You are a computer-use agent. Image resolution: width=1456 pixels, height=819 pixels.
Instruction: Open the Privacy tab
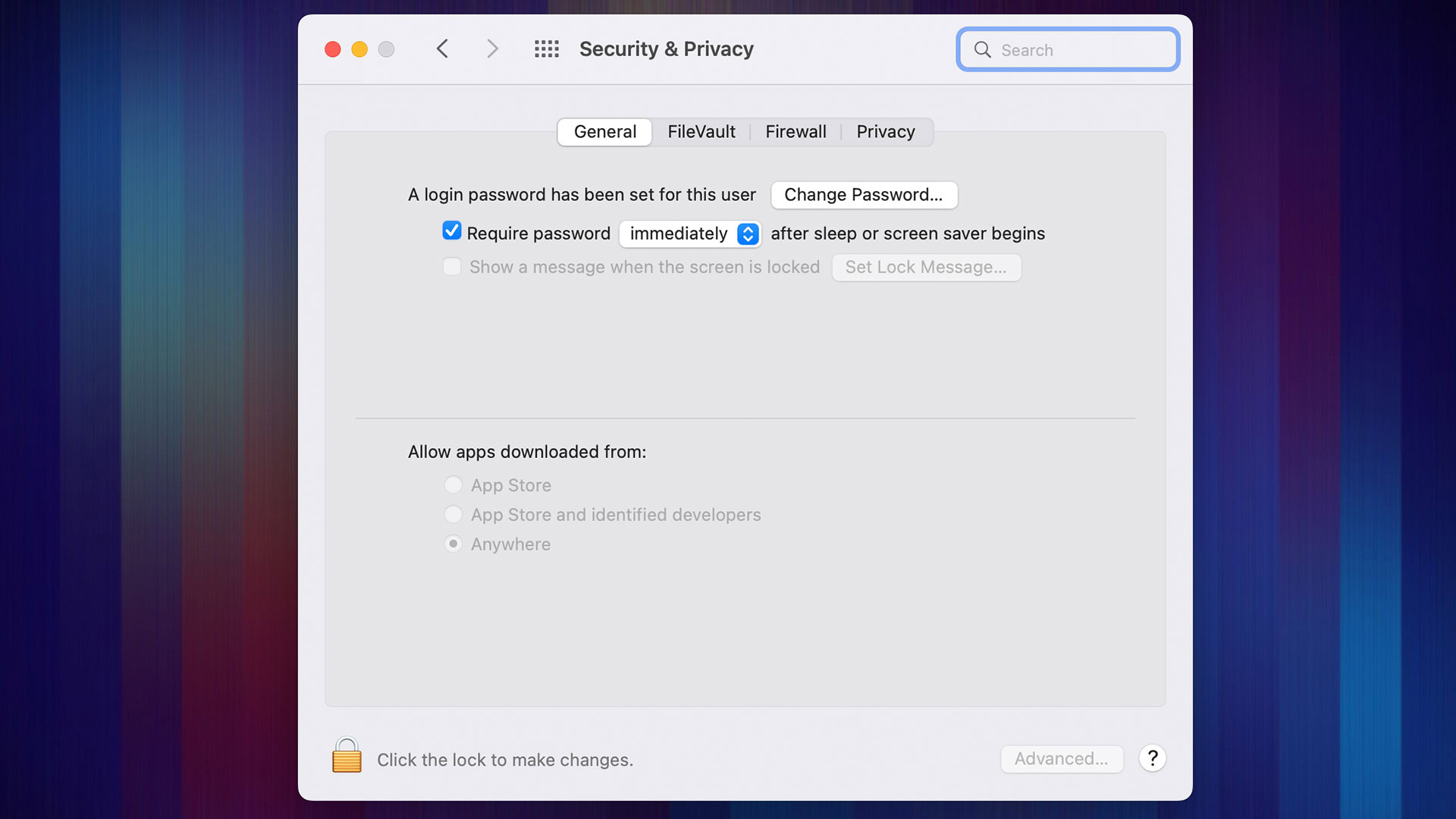(885, 132)
